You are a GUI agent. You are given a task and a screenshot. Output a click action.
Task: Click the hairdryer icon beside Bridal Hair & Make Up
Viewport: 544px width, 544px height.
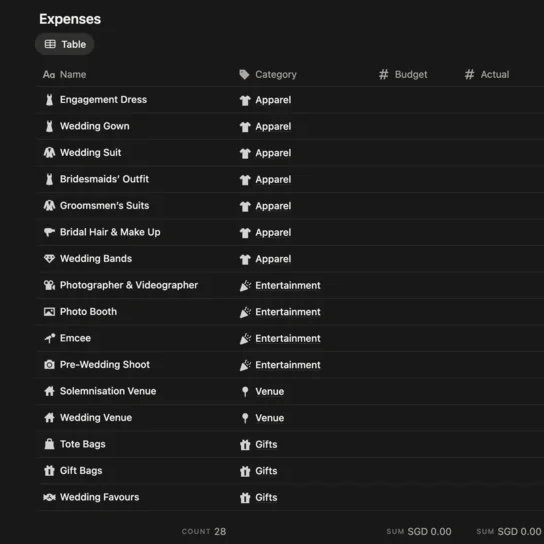[49, 232]
